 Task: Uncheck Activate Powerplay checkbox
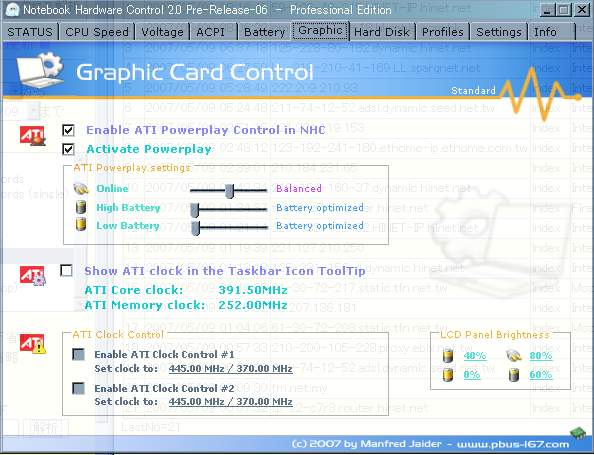coord(68,149)
